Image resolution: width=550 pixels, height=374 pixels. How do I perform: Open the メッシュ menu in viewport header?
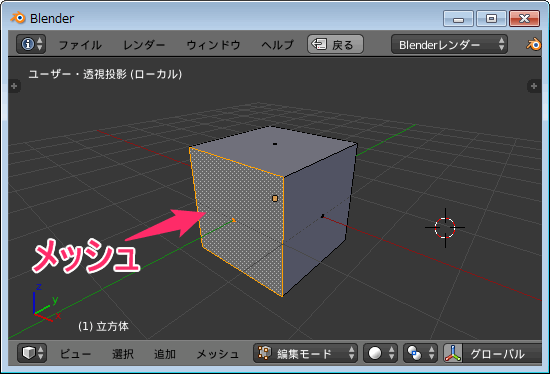tap(217, 354)
